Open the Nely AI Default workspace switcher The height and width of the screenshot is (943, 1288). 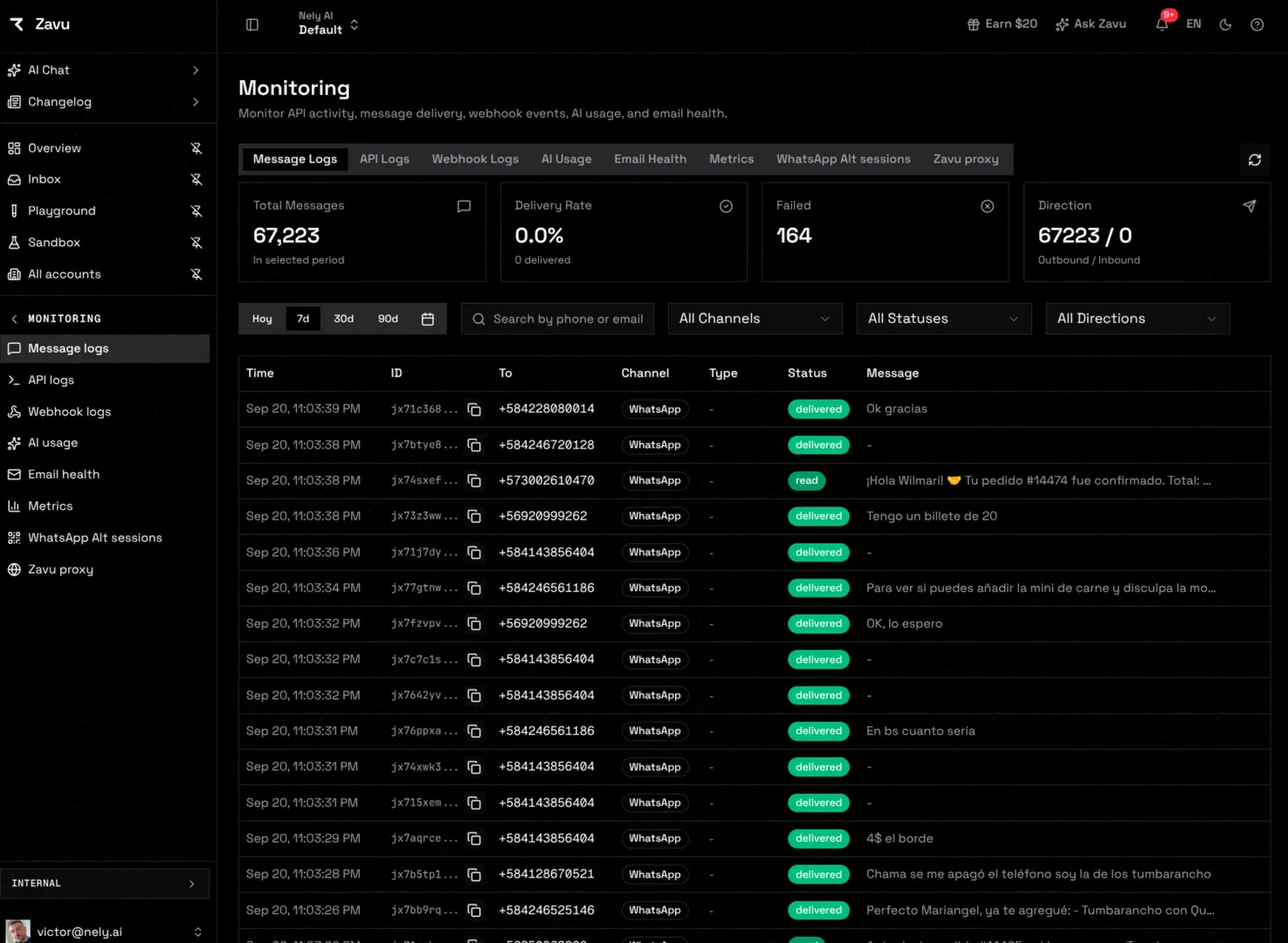[x=327, y=24]
